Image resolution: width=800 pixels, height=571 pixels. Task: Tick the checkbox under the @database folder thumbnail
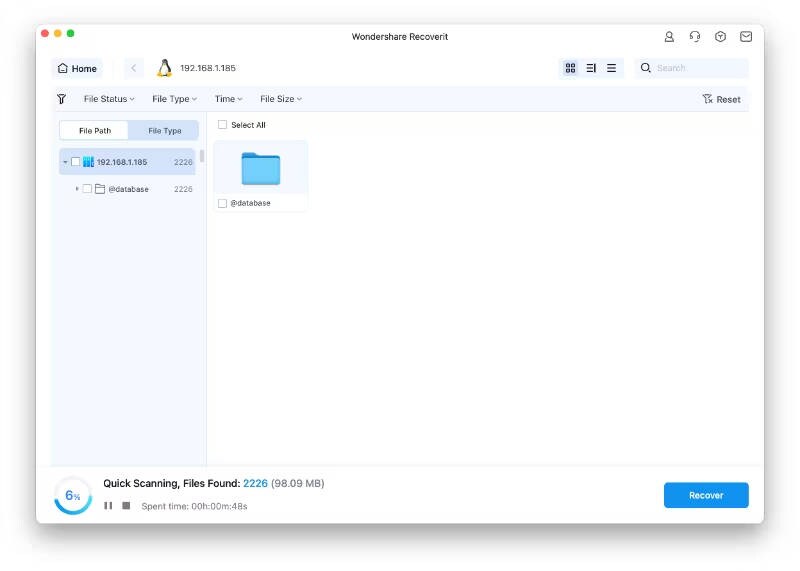222,203
